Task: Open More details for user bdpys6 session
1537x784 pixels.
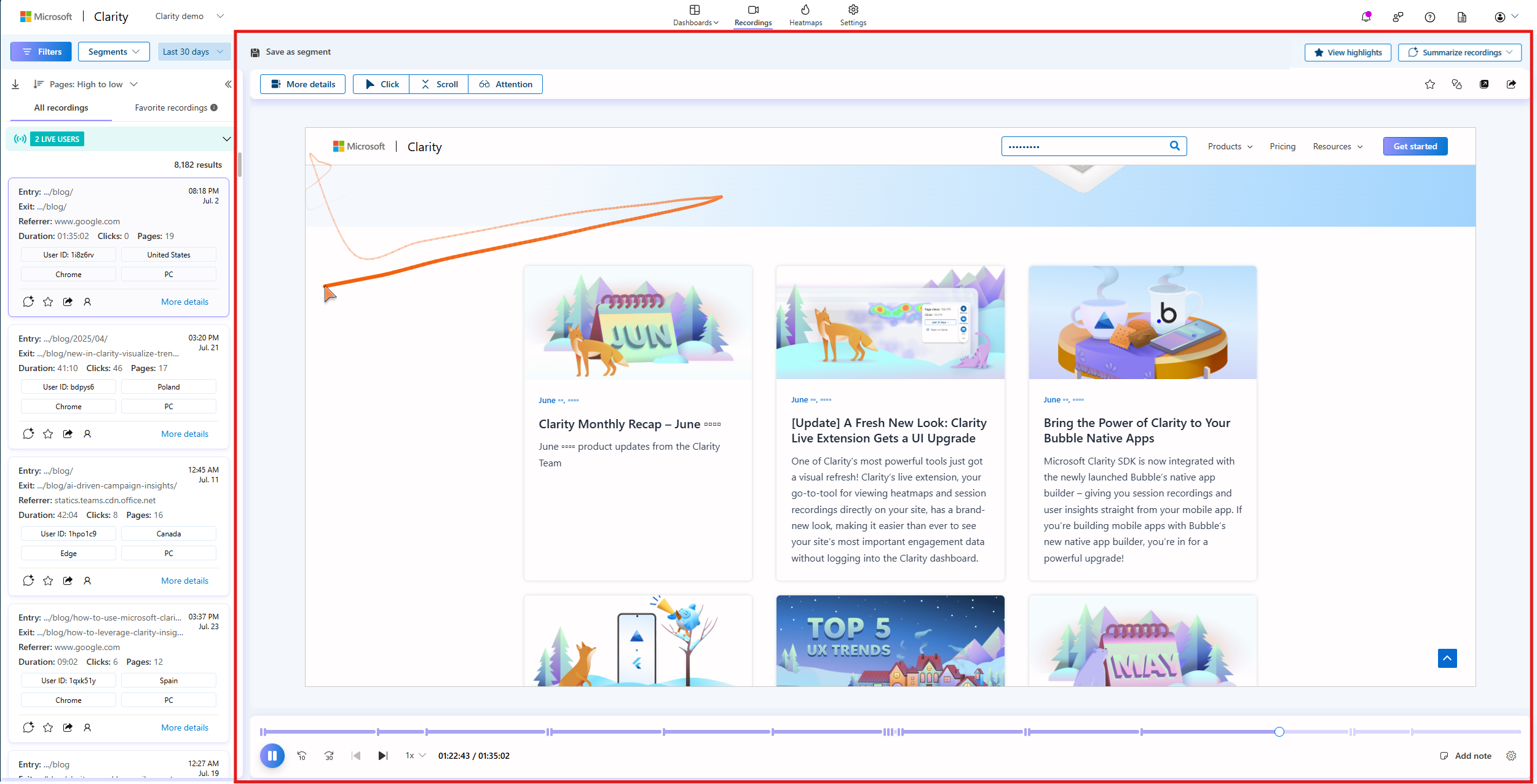Action: (184, 434)
